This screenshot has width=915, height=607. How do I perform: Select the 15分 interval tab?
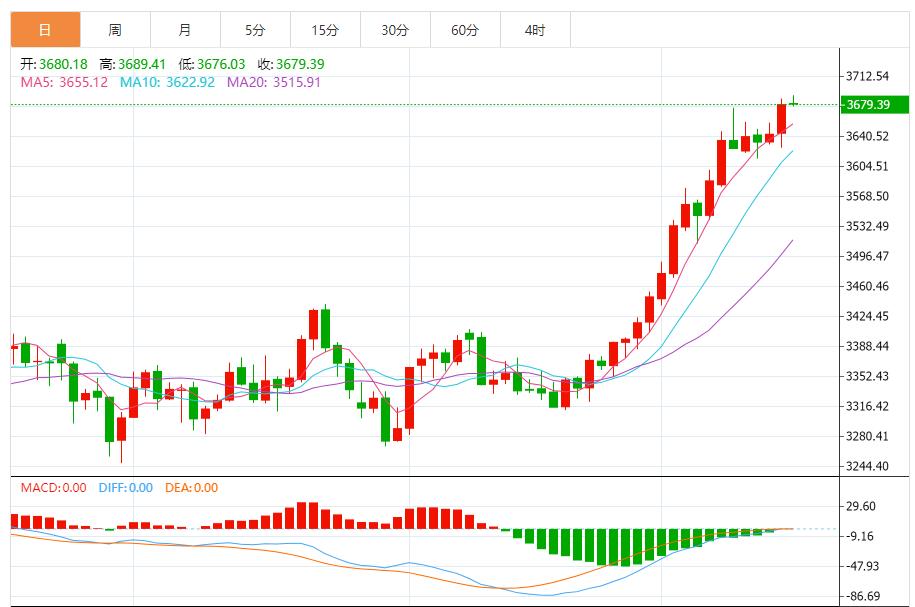point(325,30)
